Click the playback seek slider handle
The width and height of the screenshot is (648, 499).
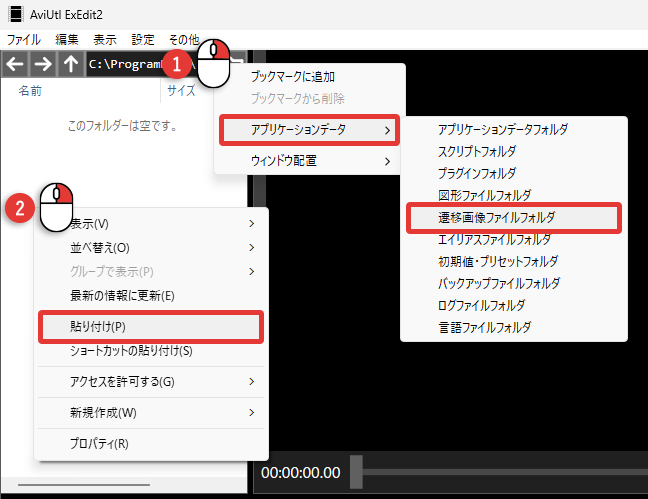(356, 472)
